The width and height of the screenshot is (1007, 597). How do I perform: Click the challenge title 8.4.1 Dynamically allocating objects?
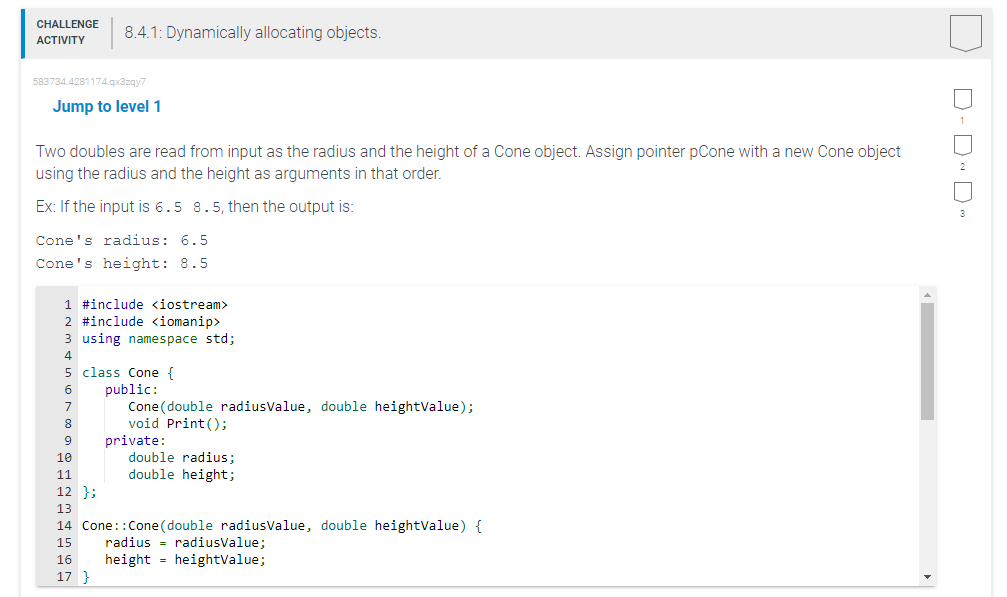[x=253, y=31]
